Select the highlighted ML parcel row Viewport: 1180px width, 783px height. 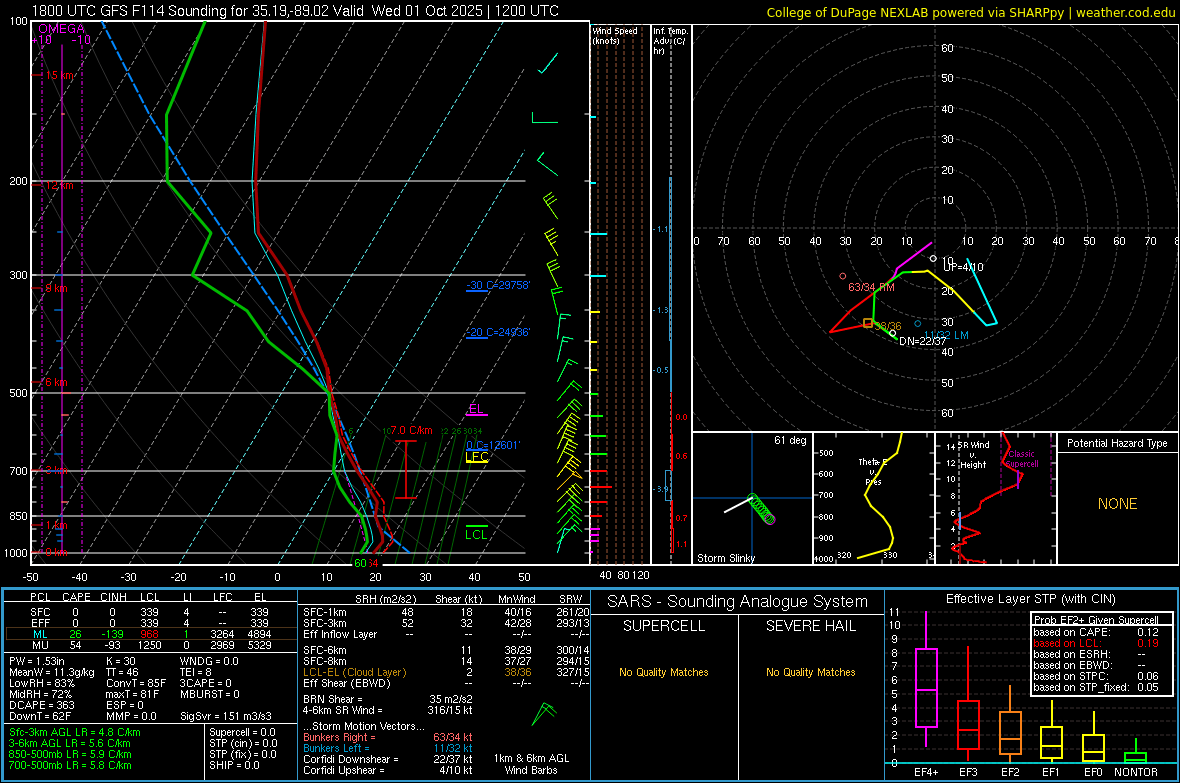(150, 634)
